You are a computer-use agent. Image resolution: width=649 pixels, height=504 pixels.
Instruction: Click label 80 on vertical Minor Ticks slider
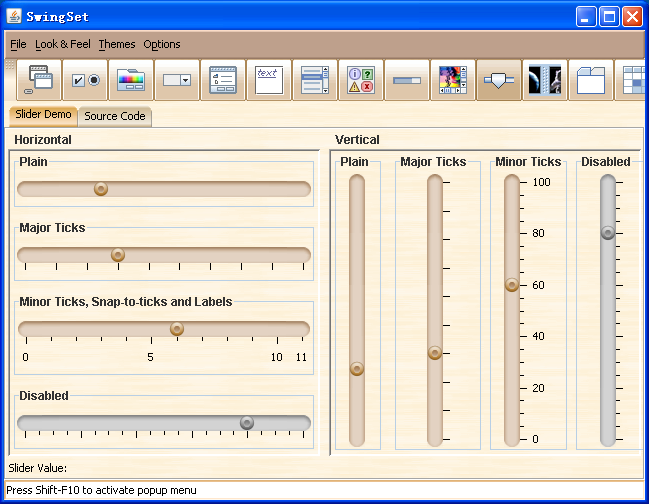(x=538, y=233)
